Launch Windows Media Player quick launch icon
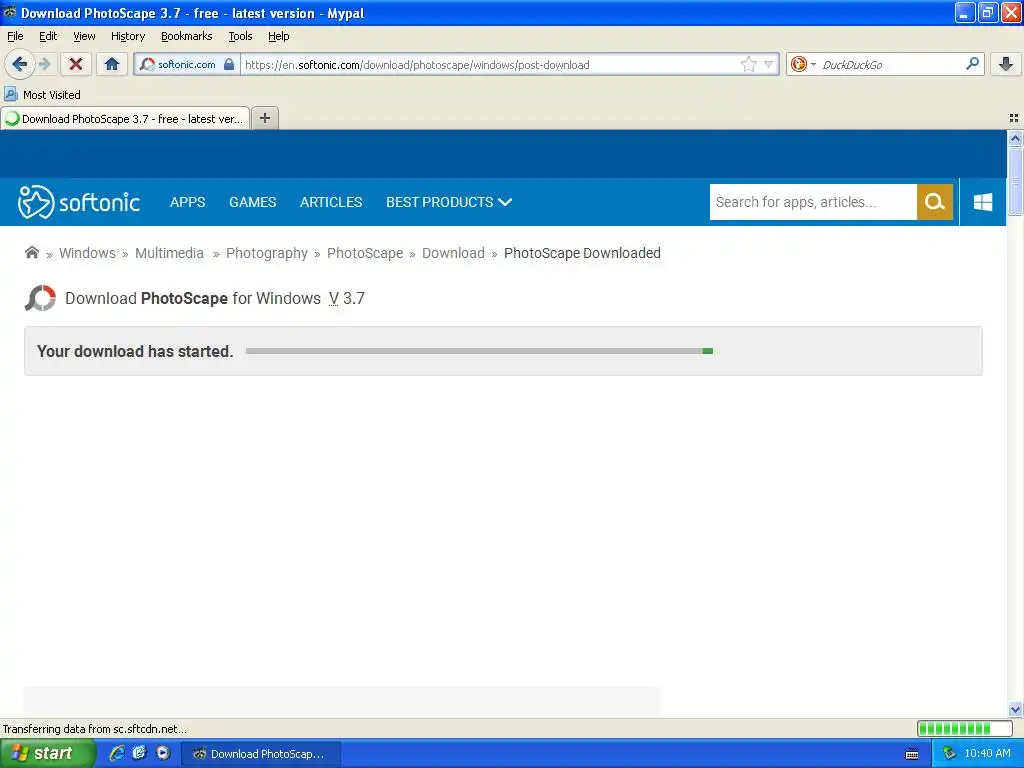Image resolution: width=1024 pixels, height=768 pixels. pyautogui.click(x=163, y=753)
